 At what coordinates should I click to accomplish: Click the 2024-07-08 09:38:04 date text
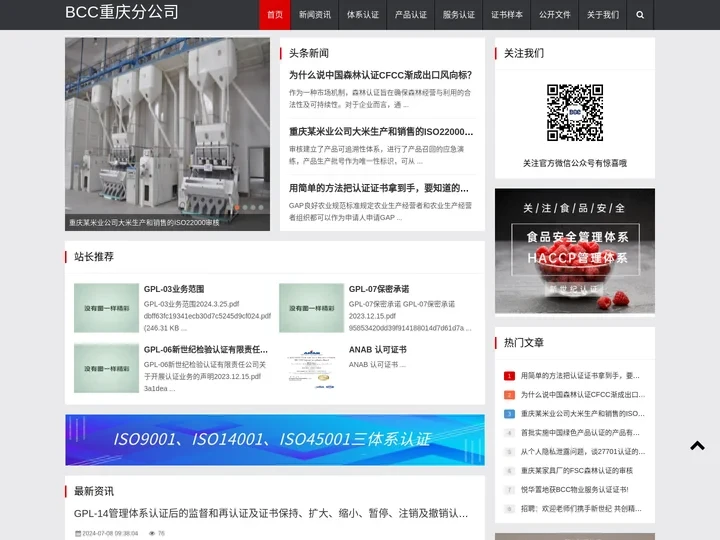[x=110, y=533]
